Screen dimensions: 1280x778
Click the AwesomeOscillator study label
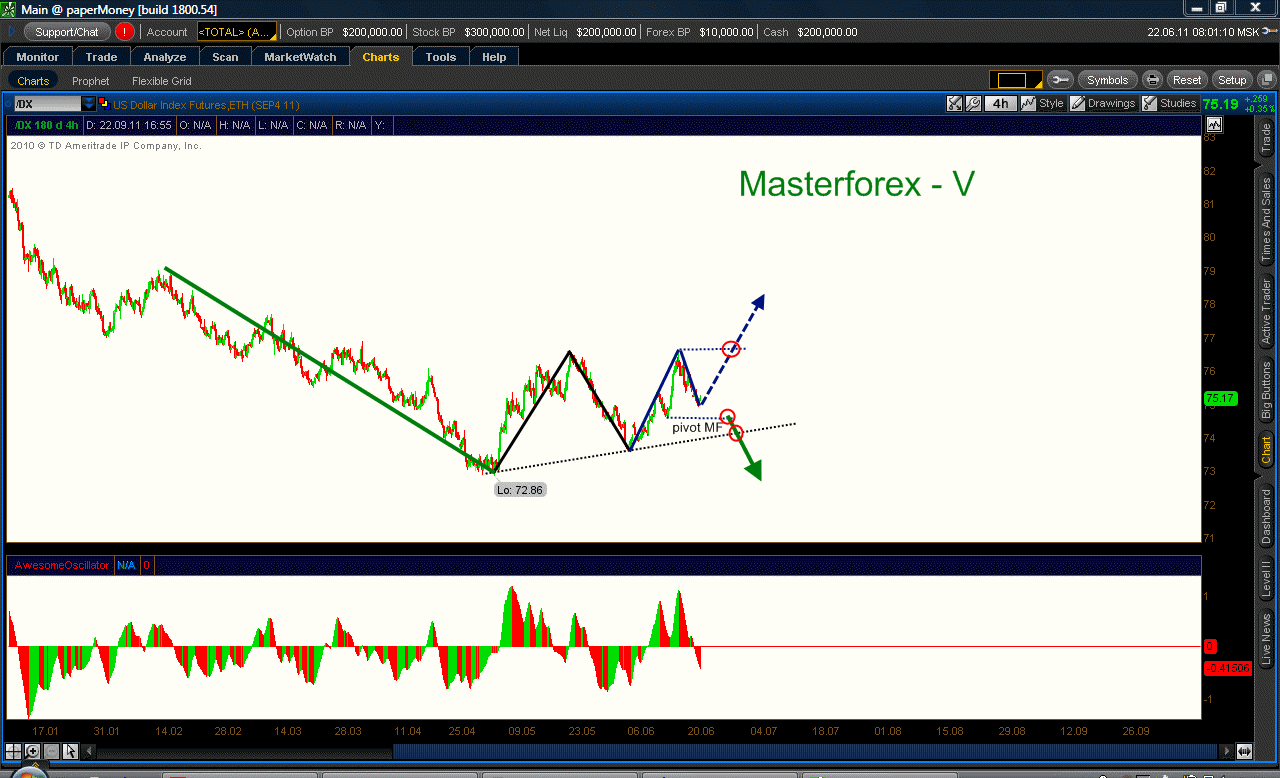(62, 565)
